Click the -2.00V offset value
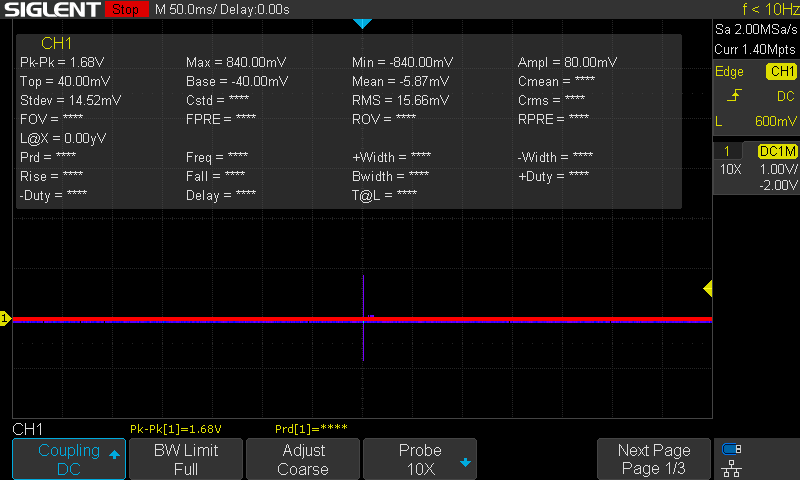Viewport: 800px width, 480px height. [778, 185]
